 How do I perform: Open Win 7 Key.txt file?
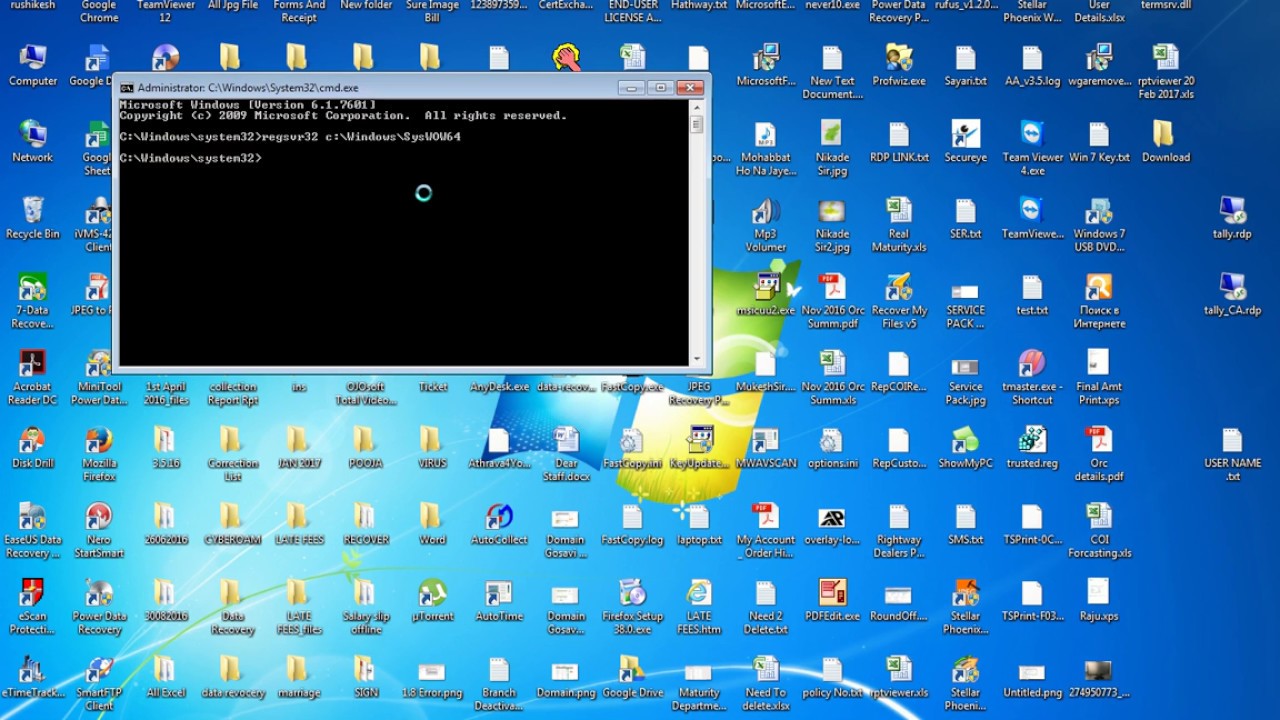1099,141
